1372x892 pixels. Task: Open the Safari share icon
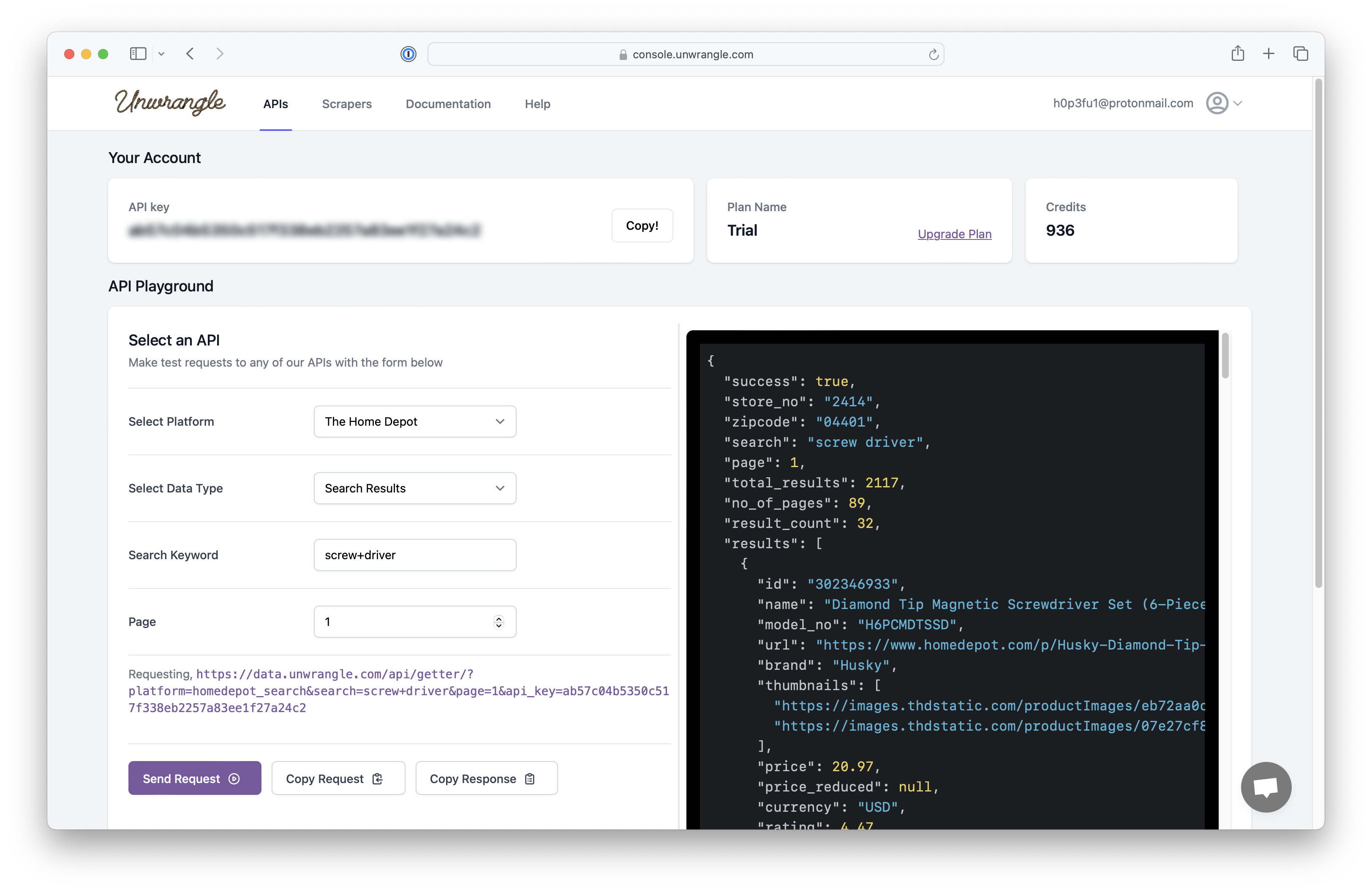pos(1237,54)
